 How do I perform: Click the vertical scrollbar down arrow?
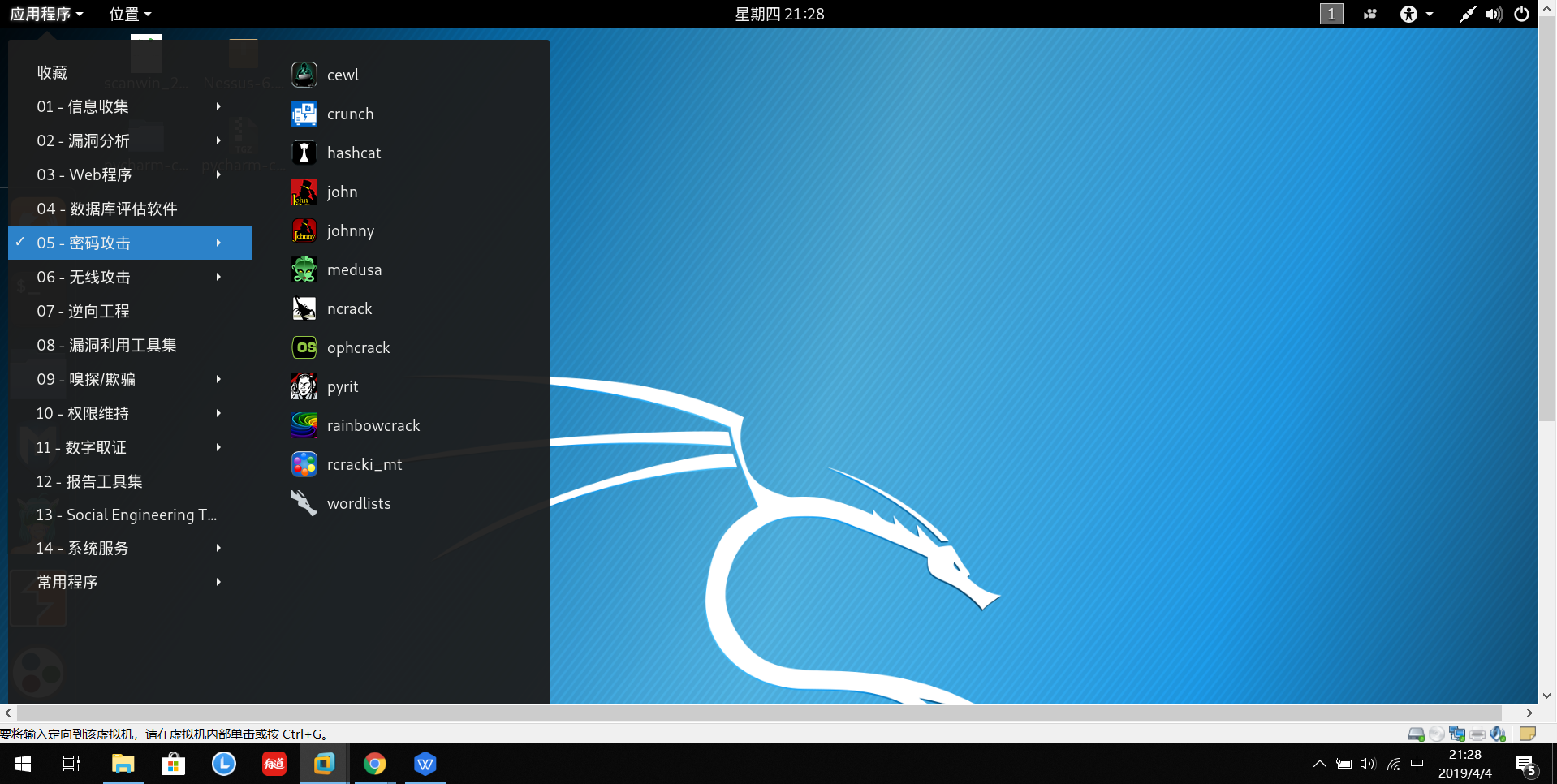[1547, 696]
